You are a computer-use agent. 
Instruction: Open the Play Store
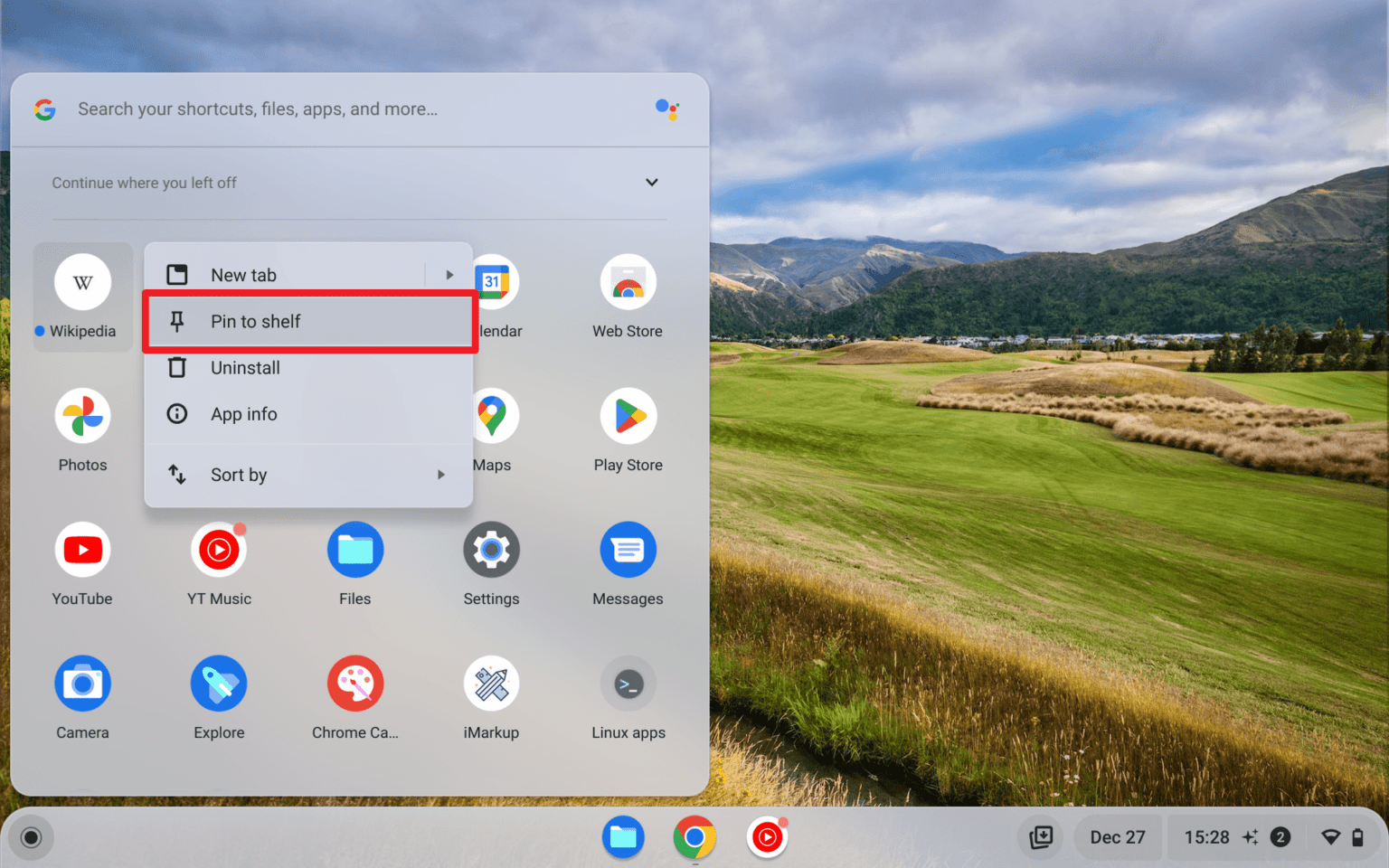628,415
